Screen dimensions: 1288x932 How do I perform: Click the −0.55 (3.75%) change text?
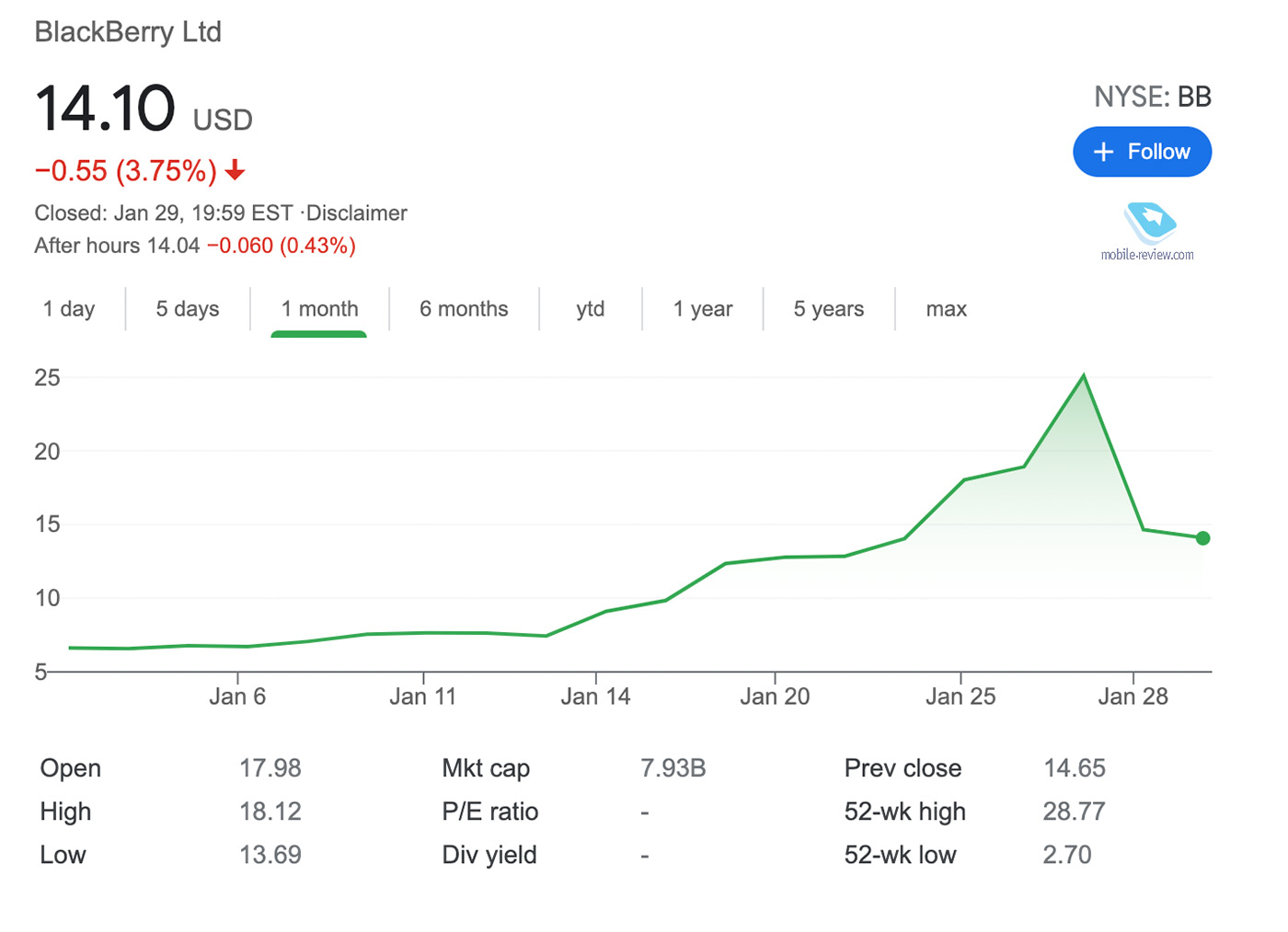tap(126, 171)
